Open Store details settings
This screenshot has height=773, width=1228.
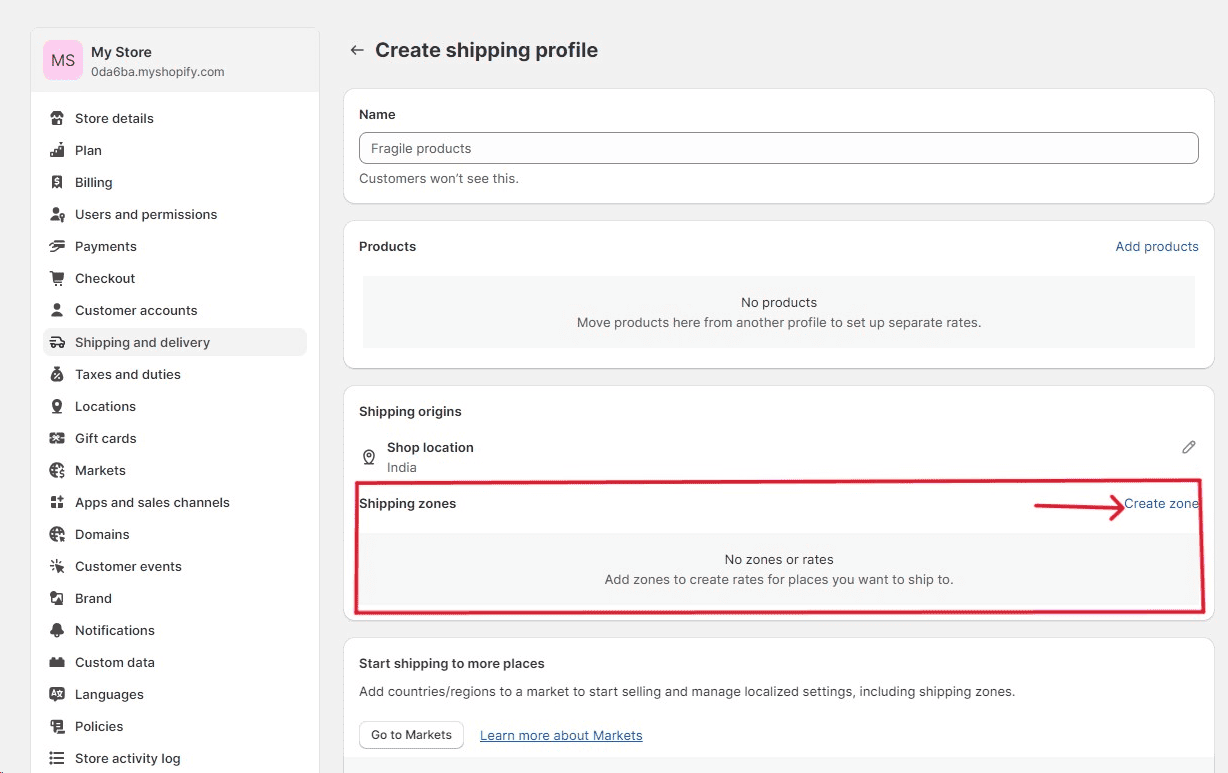coord(175,118)
